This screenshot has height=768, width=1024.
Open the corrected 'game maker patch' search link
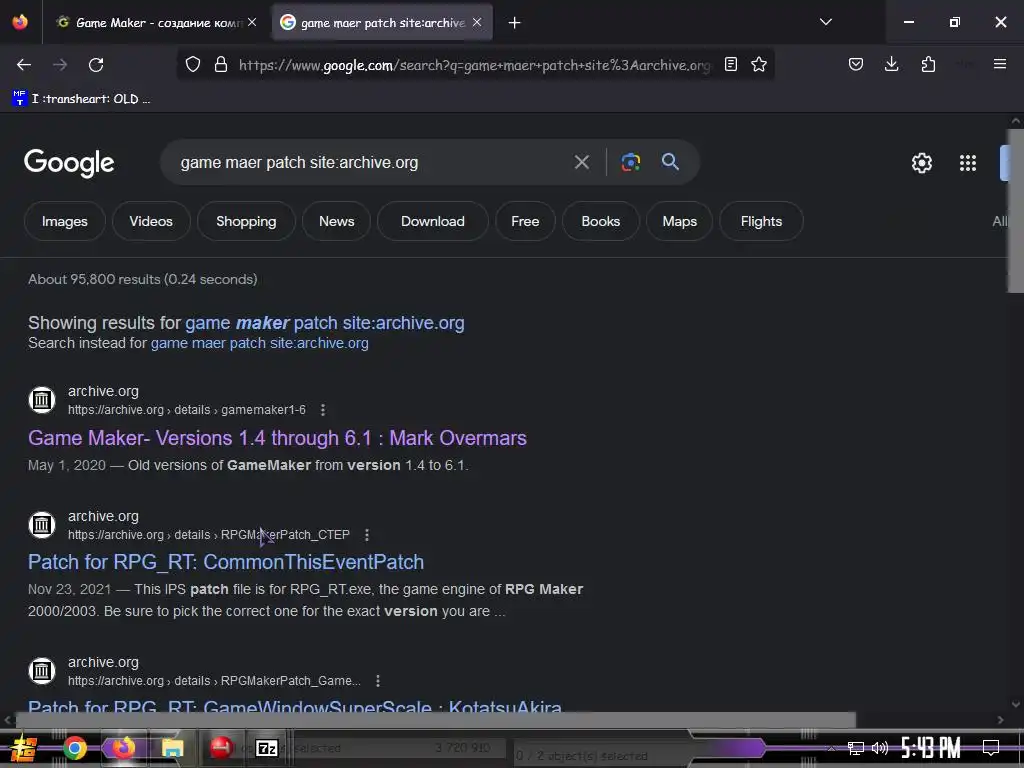325,323
